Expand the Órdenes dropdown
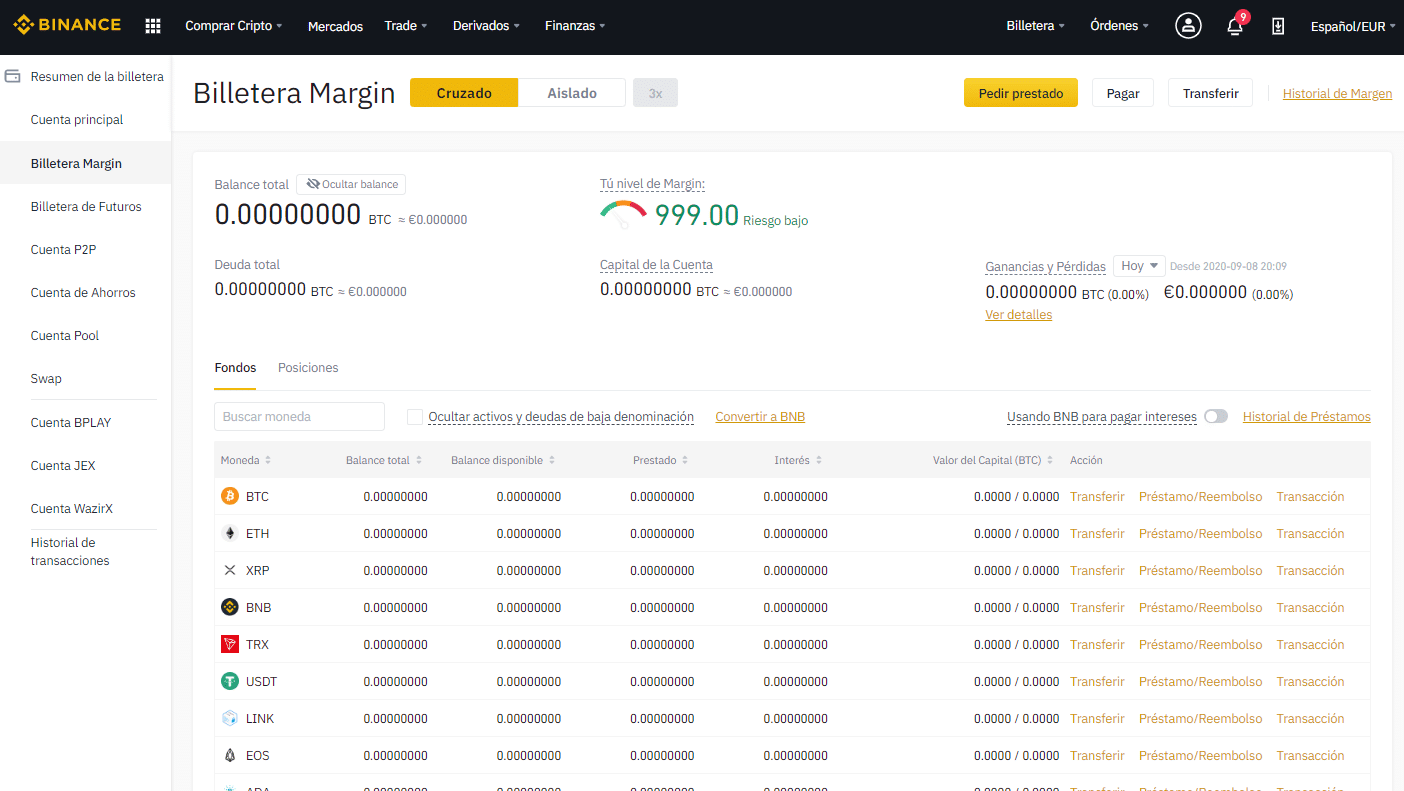1404x791 pixels. point(1119,26)
